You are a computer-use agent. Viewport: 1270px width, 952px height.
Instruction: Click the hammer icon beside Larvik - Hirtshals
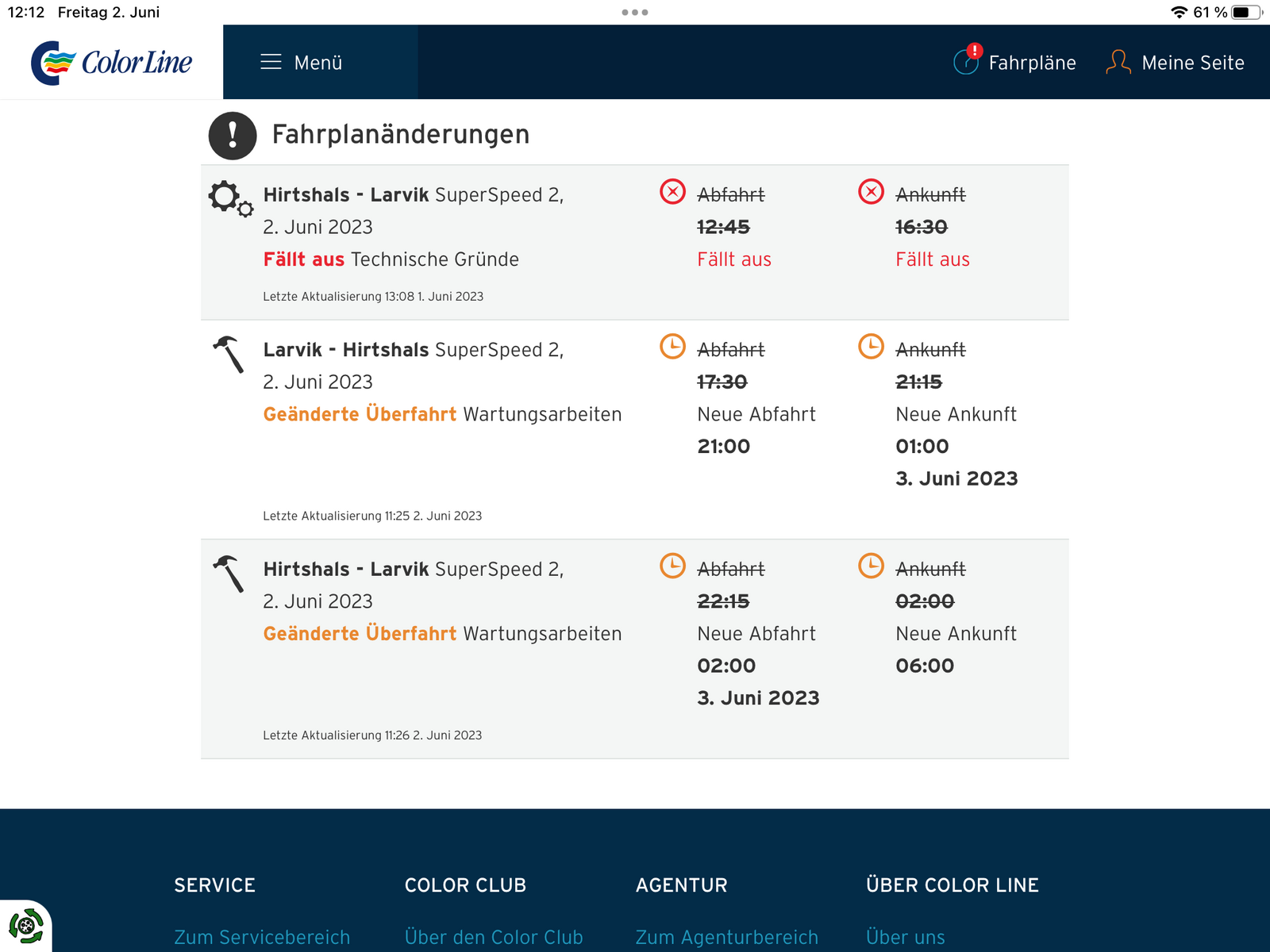(x=229, y=354)
